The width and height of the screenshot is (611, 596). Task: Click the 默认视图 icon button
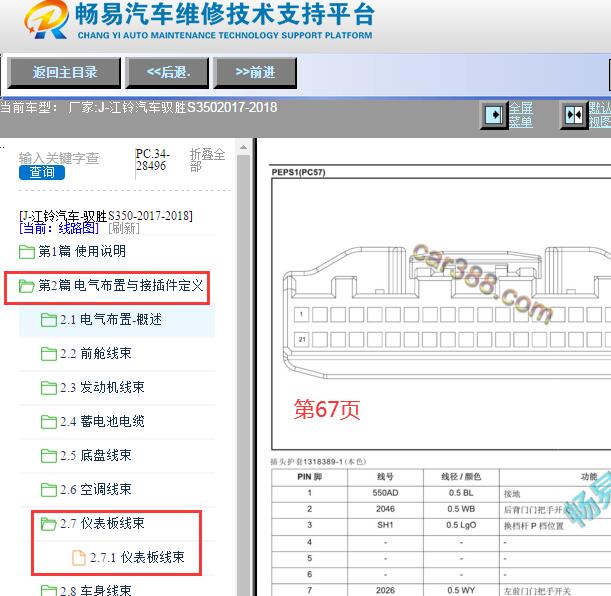point(574,115)
